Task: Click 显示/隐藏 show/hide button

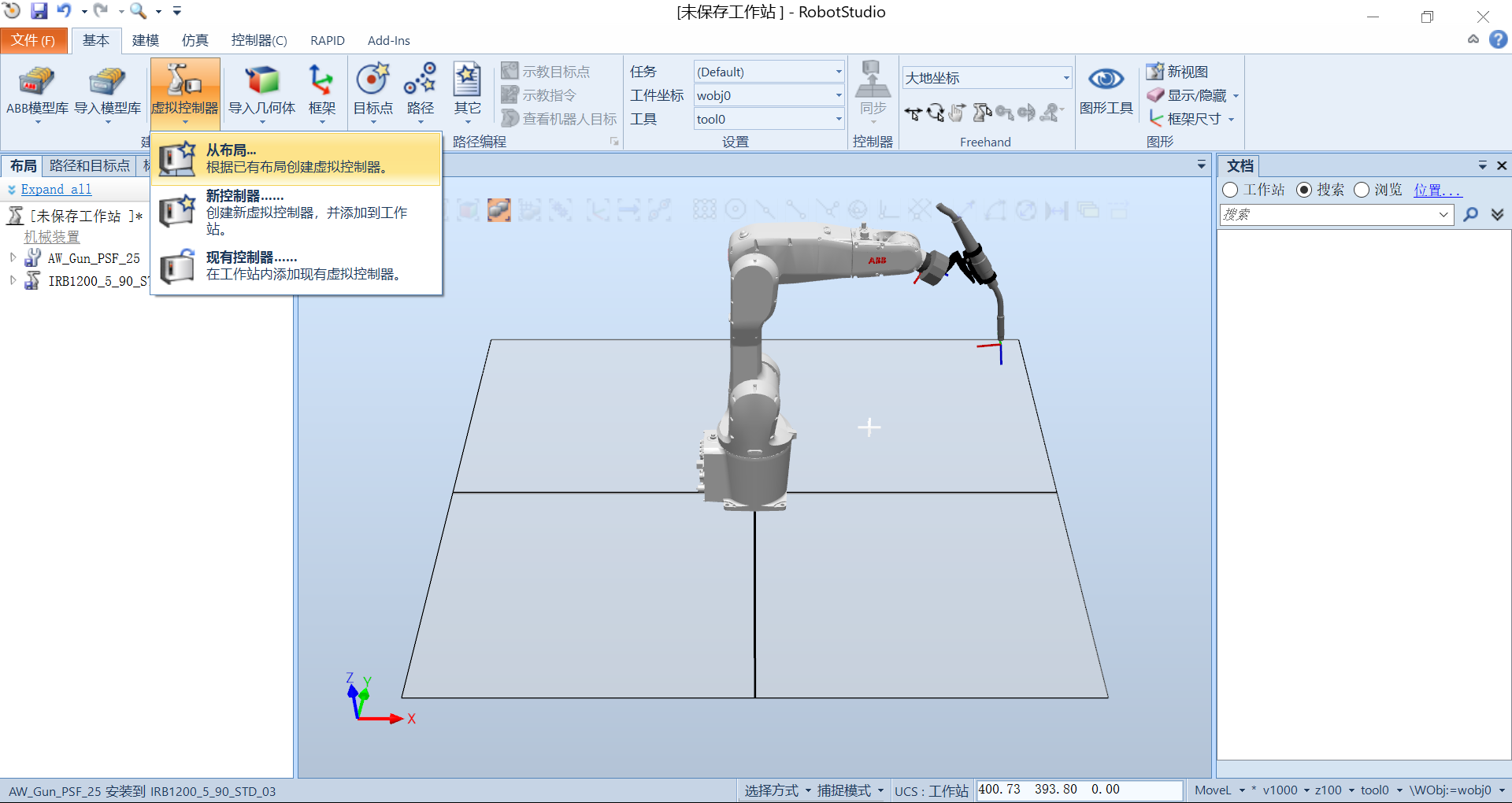Action: (1192, 95)
